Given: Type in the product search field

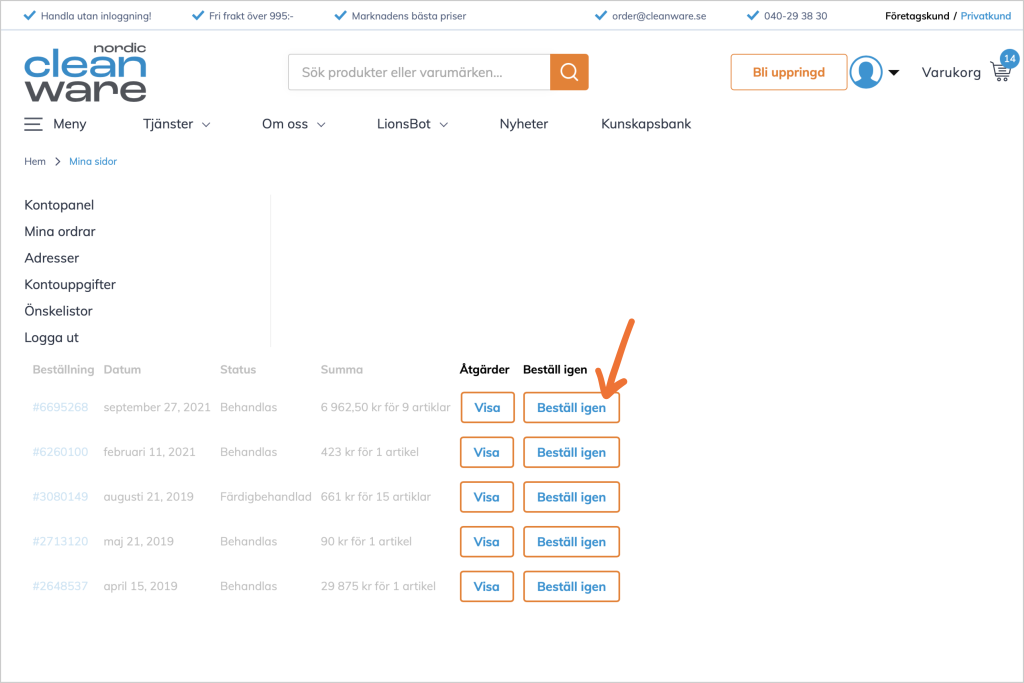Looking at the screenshot, I should 418,72.
